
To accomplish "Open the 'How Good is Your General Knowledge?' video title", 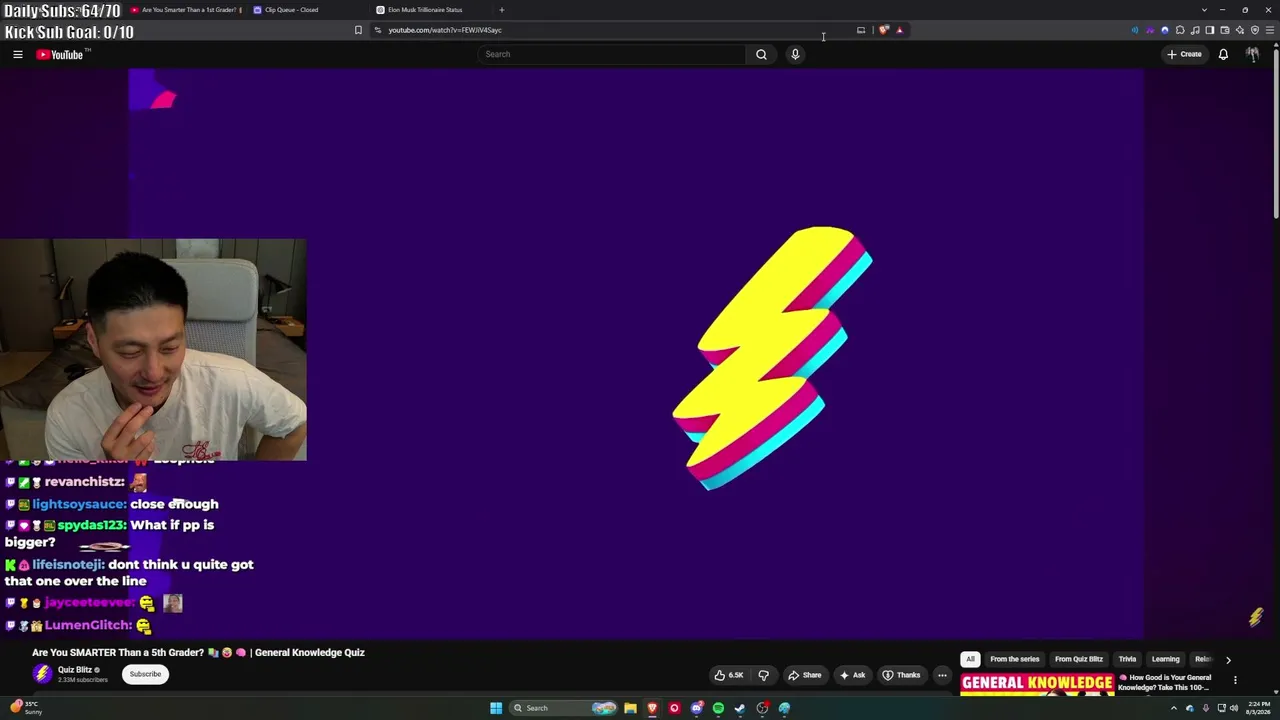I will click(x=1164, y=682).
